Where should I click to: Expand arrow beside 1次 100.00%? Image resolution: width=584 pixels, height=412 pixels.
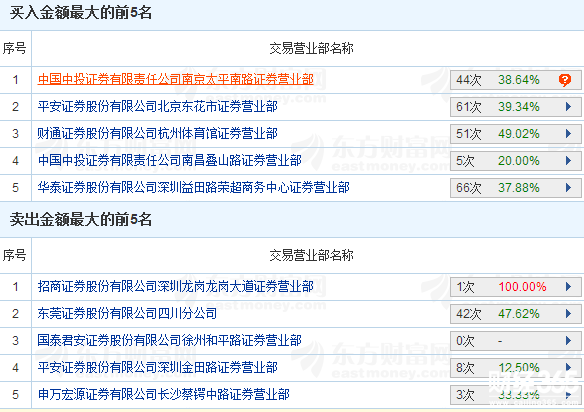[568, 286]
